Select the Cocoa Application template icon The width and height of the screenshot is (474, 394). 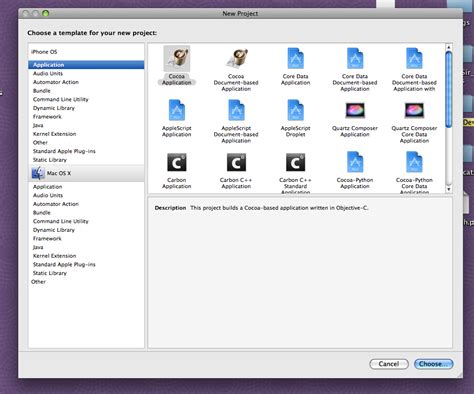177,59
